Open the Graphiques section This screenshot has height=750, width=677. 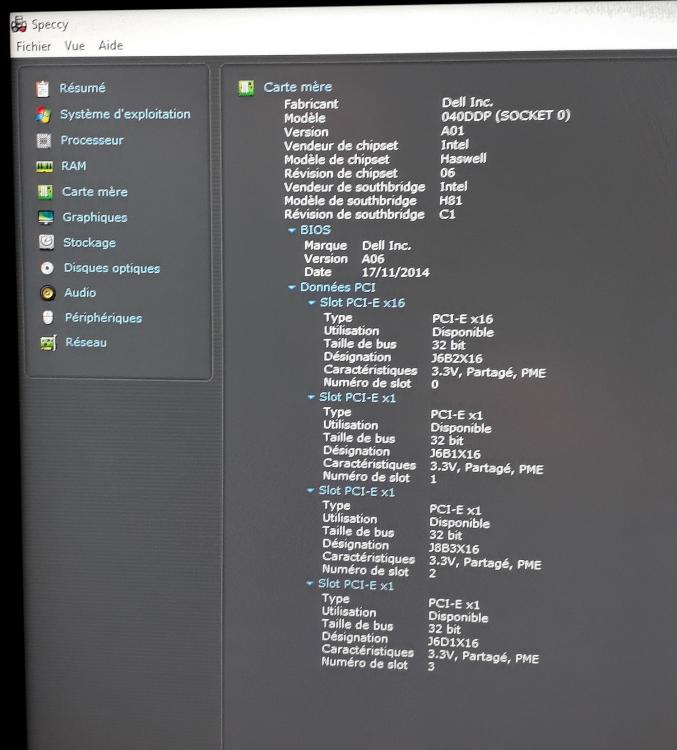pos(95,217)
